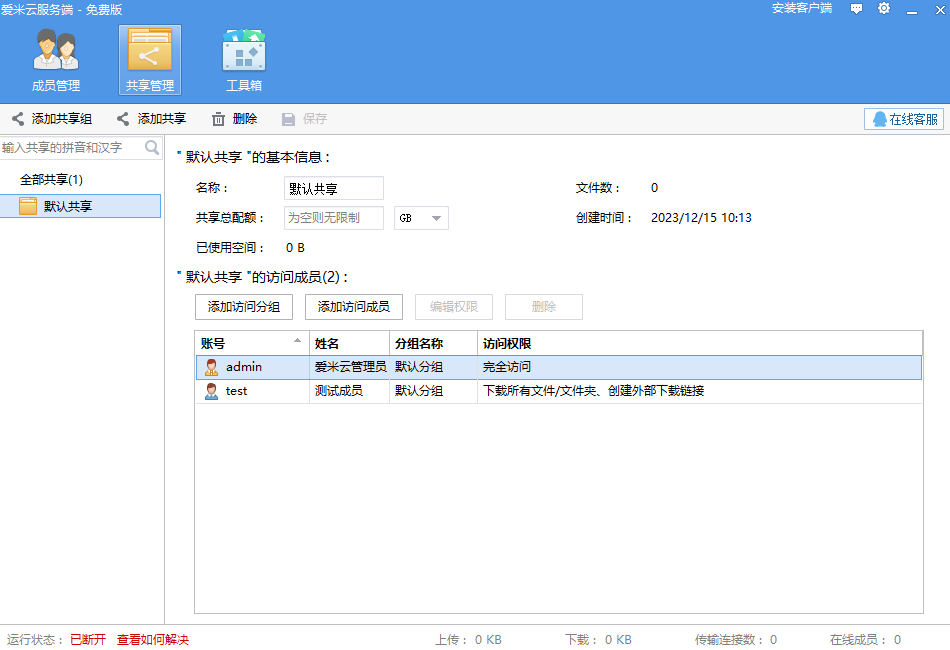Open the 在线客服 online support
Image resolution: width=950 pixels, height=650 pixels.
[904, 119]
